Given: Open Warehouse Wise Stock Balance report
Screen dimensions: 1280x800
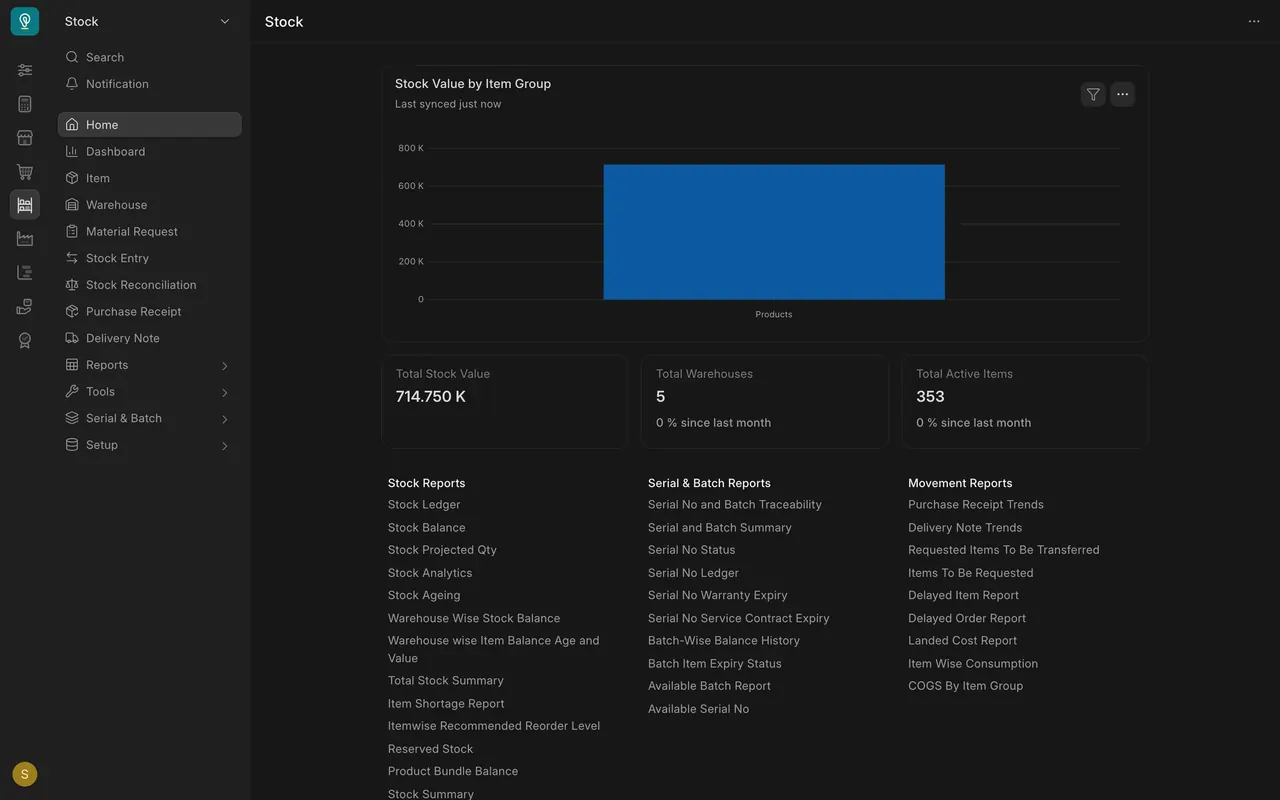Looking at the screenshot, I should pyautogui.click(x=474, y=618).
